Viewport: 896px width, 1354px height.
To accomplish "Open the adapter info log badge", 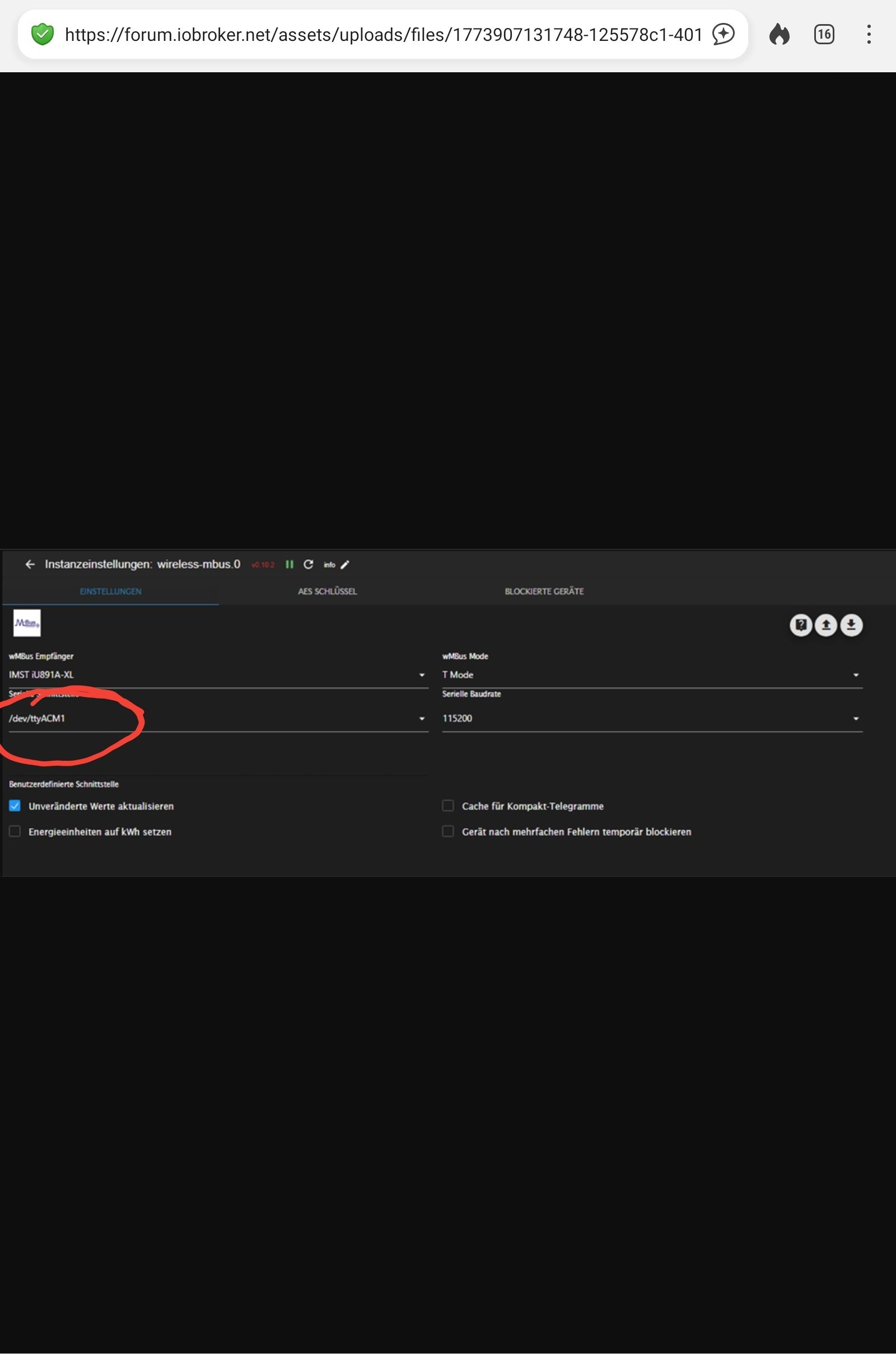I will [x=329, y=565].
